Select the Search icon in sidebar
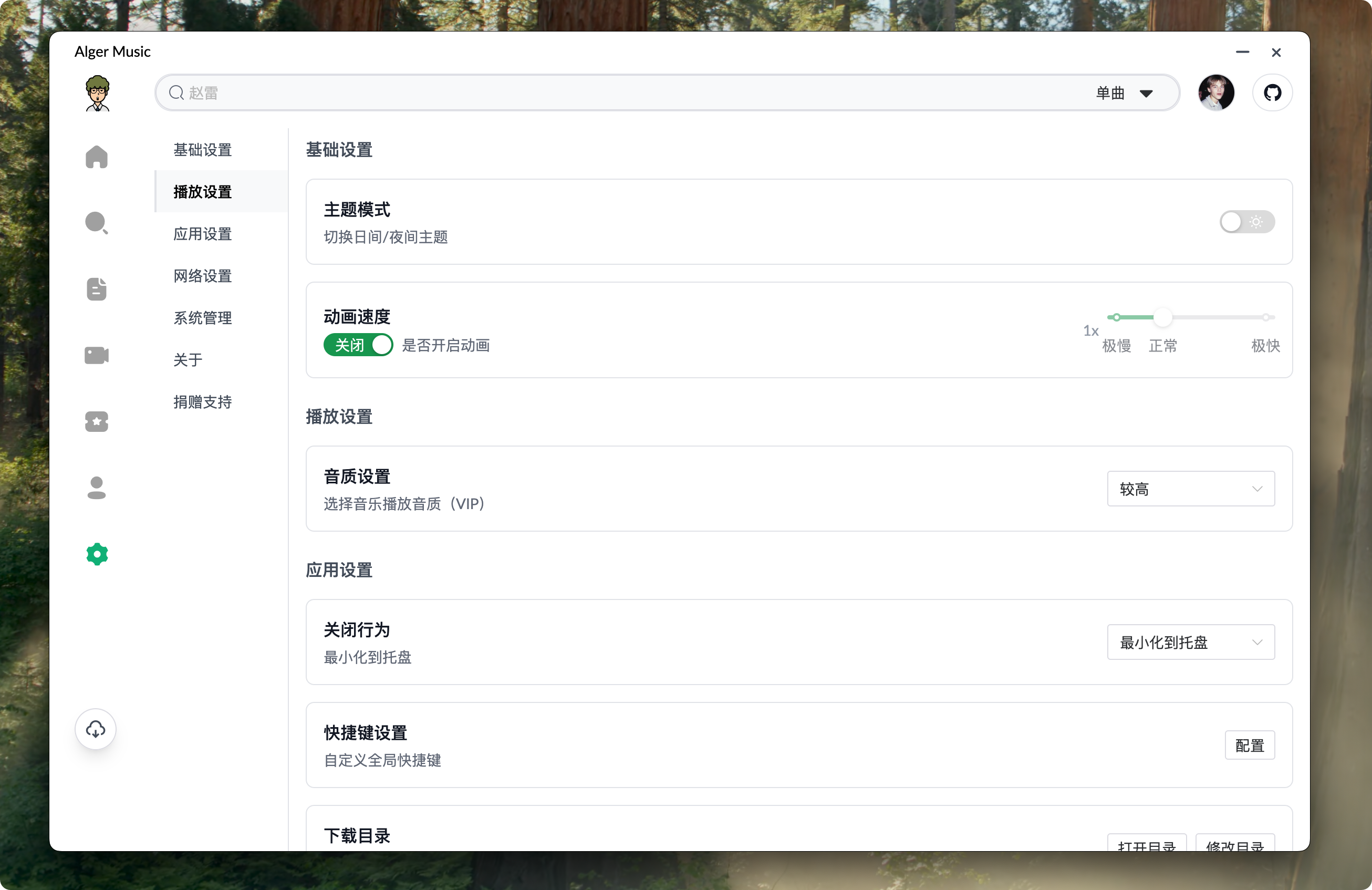This screenshot has width=1372, height=890. (96, 223)
